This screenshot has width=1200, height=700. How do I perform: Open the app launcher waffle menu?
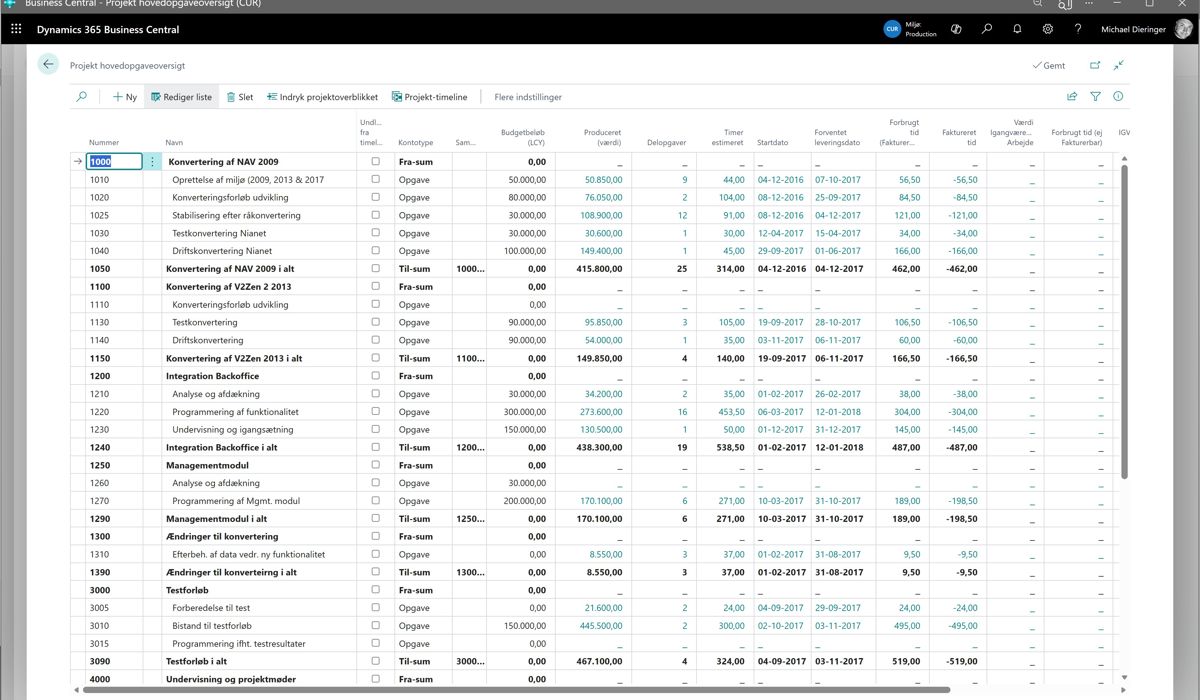pyautogui.click(x=16, y=29)
